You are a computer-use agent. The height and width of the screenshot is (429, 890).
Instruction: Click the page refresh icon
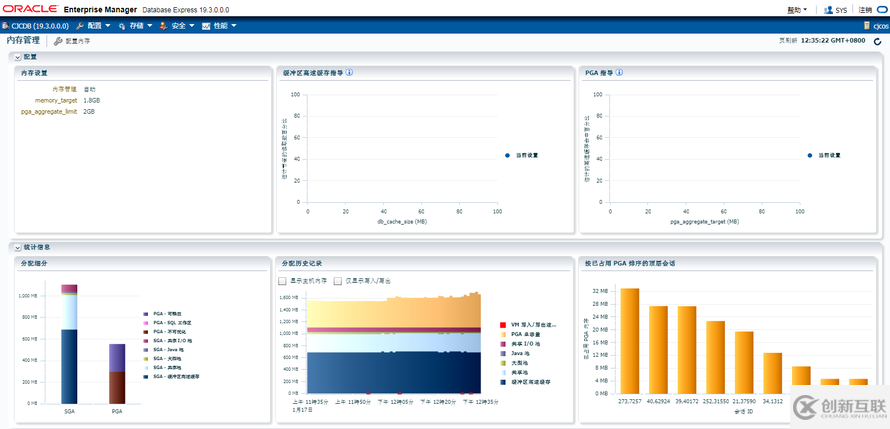(x=878, y=41)
